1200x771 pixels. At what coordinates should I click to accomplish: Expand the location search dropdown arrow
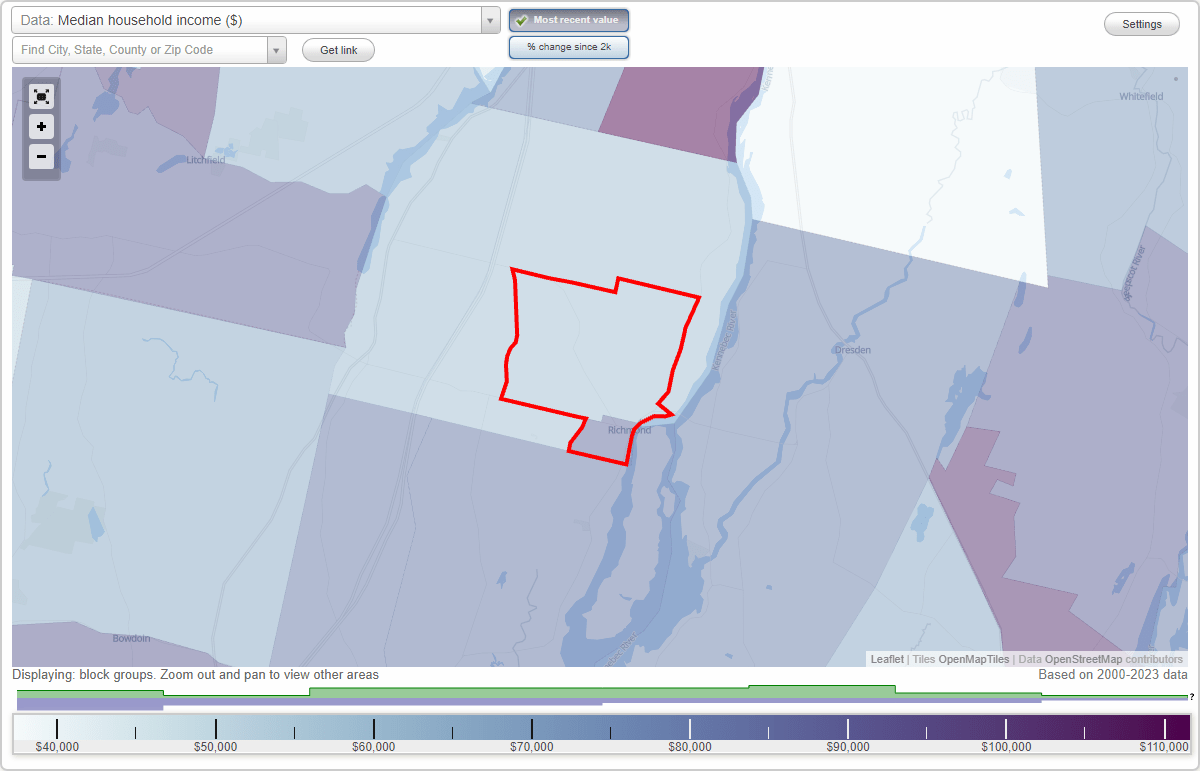[277, 50]
